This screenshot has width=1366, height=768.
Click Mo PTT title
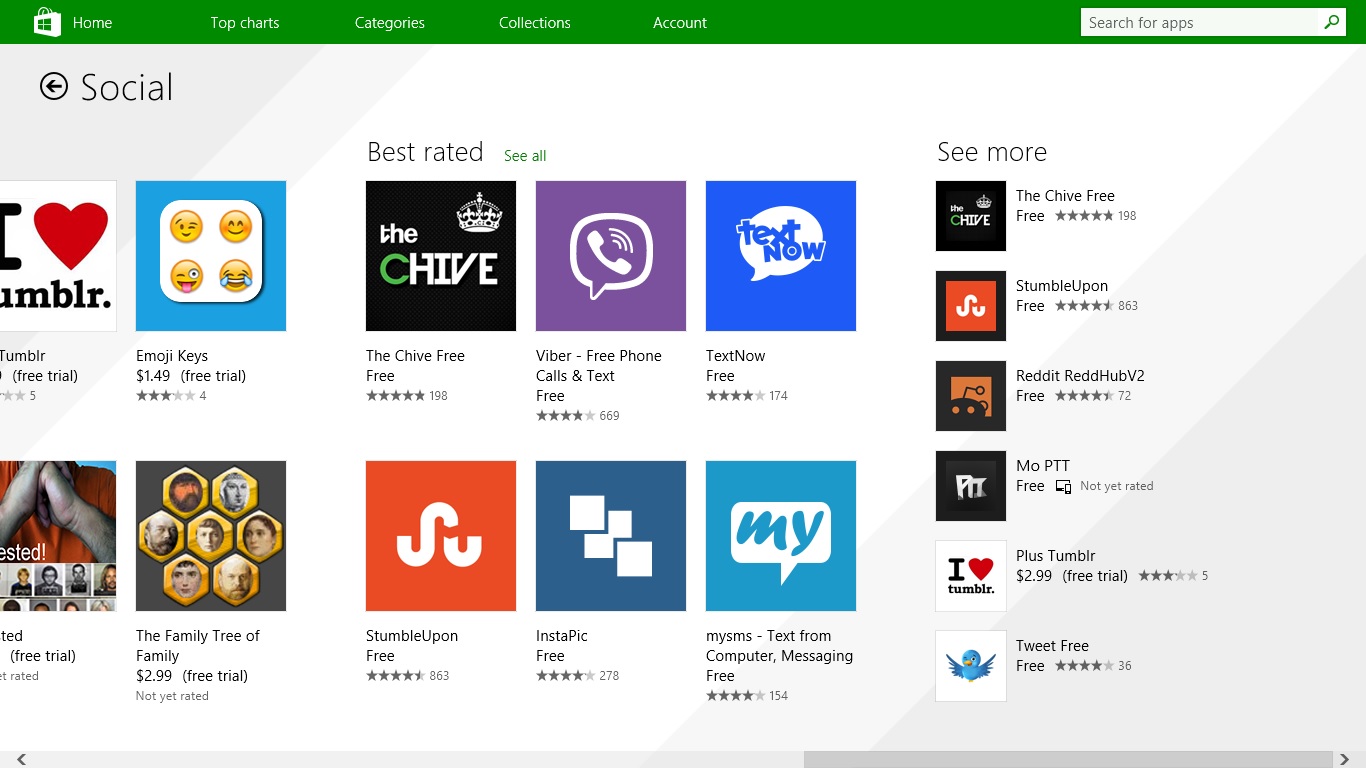pos(1043,466)
